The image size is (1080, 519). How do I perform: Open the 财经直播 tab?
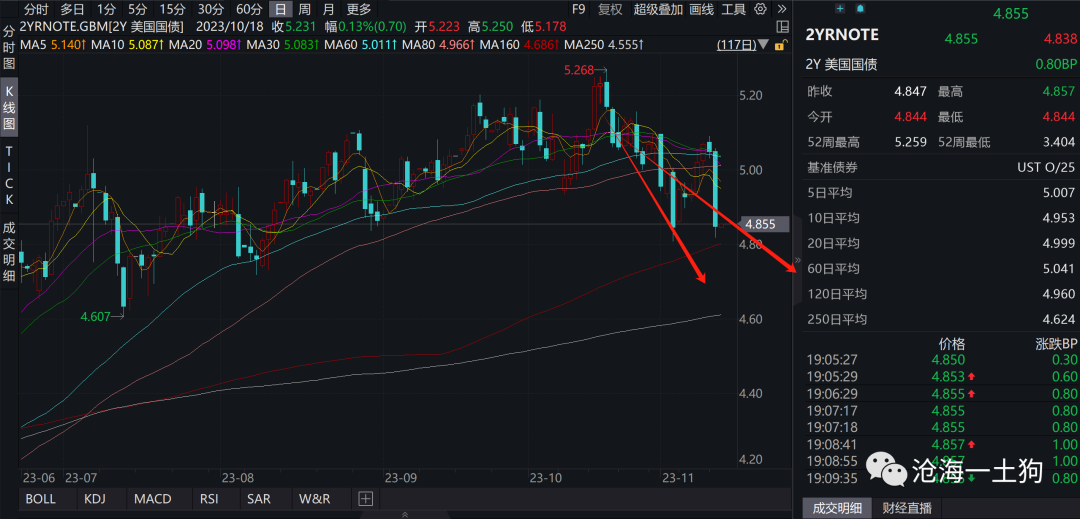tap(906, 508)
